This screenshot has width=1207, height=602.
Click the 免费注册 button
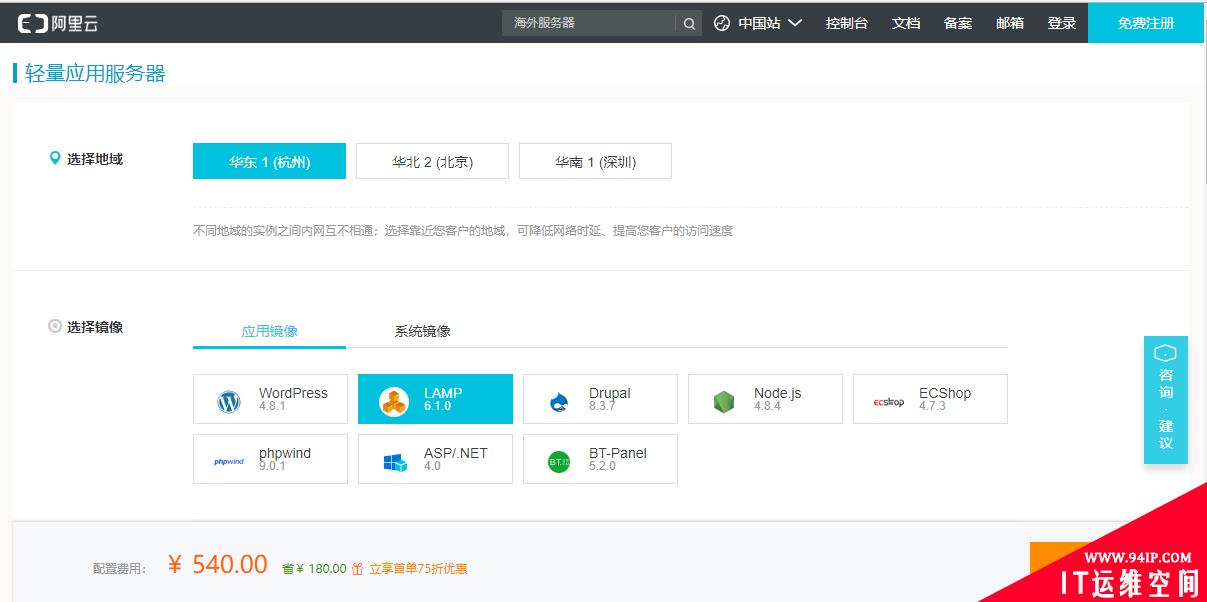pyautogui.click(x=1146, y=23)
